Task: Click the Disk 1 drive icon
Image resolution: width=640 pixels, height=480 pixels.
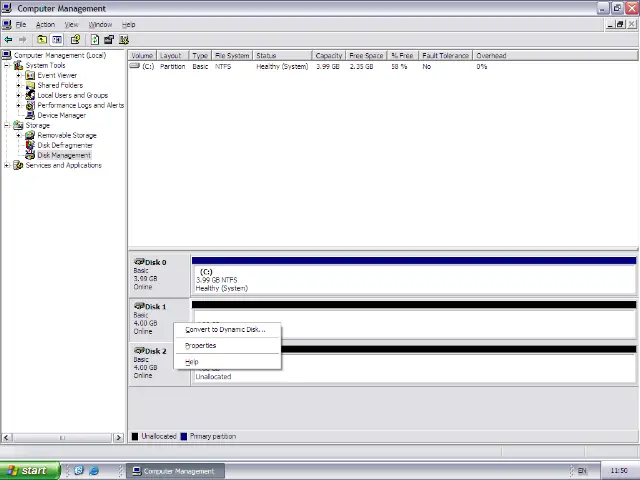Action: coord(139,306)
